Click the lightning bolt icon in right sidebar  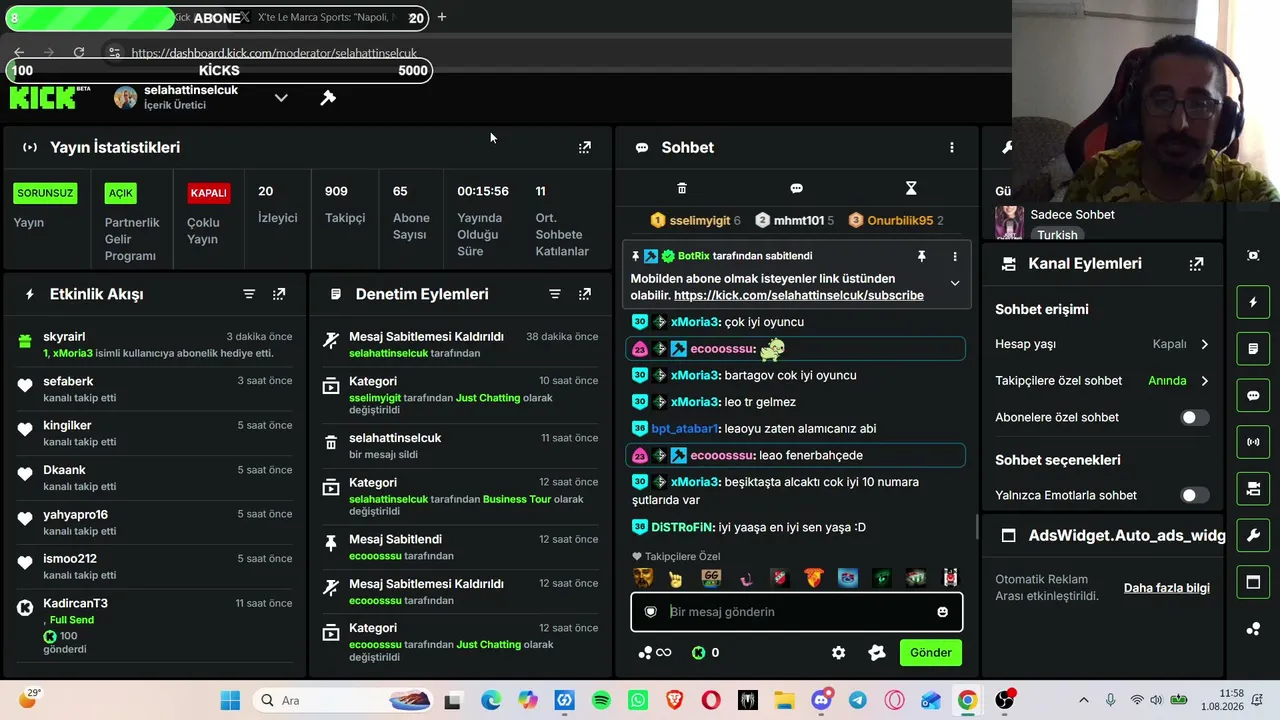tap(1253, 302)
